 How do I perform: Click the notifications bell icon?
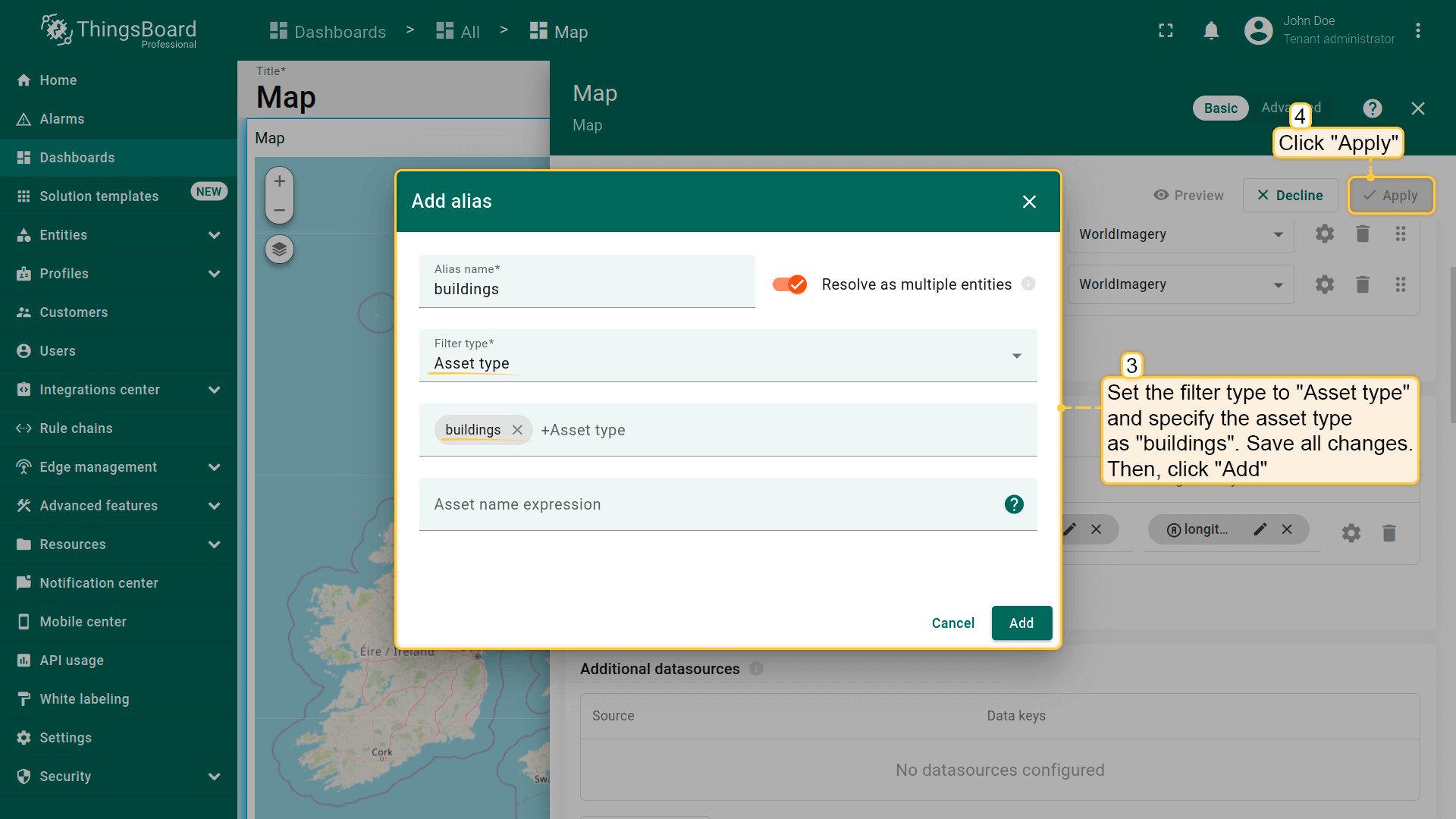pos(1211,30)
